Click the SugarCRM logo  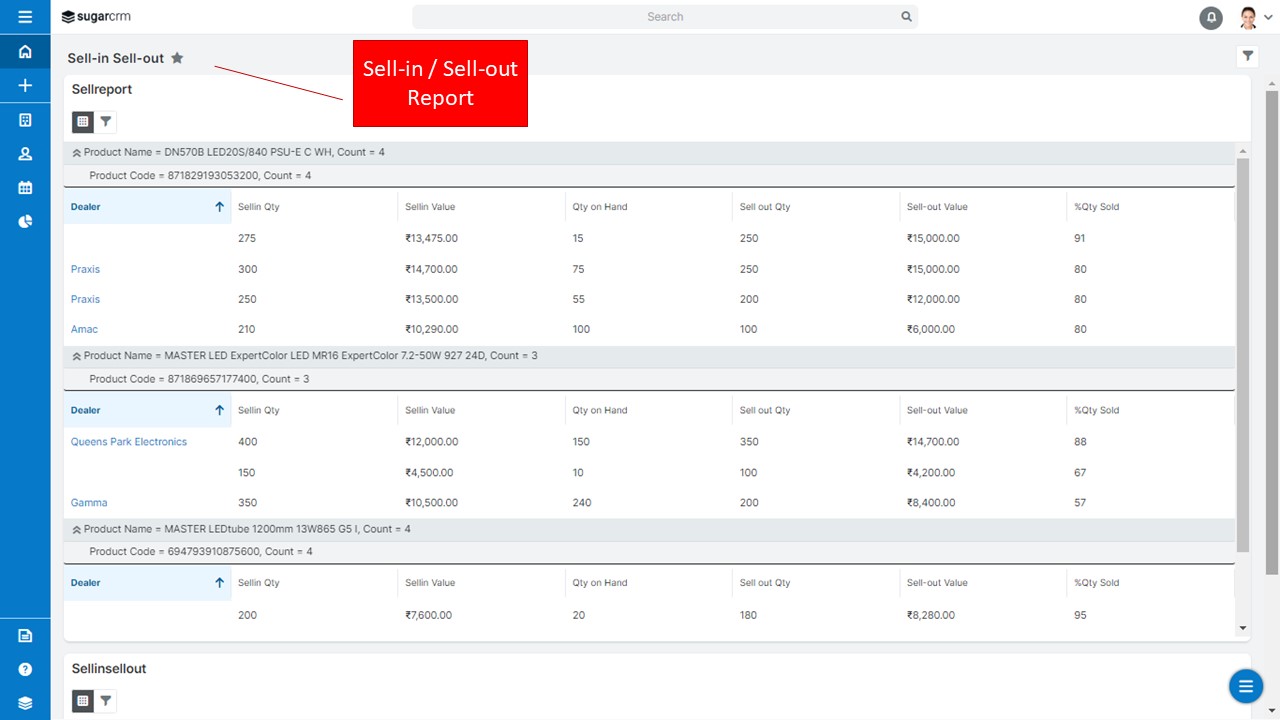click(96, 17)
